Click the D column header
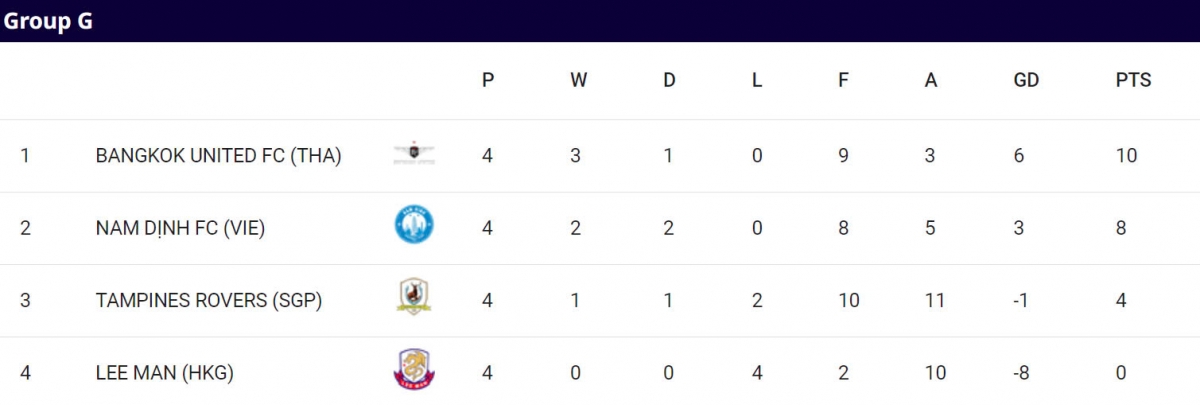The width and height of the screenshot is (1200, 405). coord(669,80)
